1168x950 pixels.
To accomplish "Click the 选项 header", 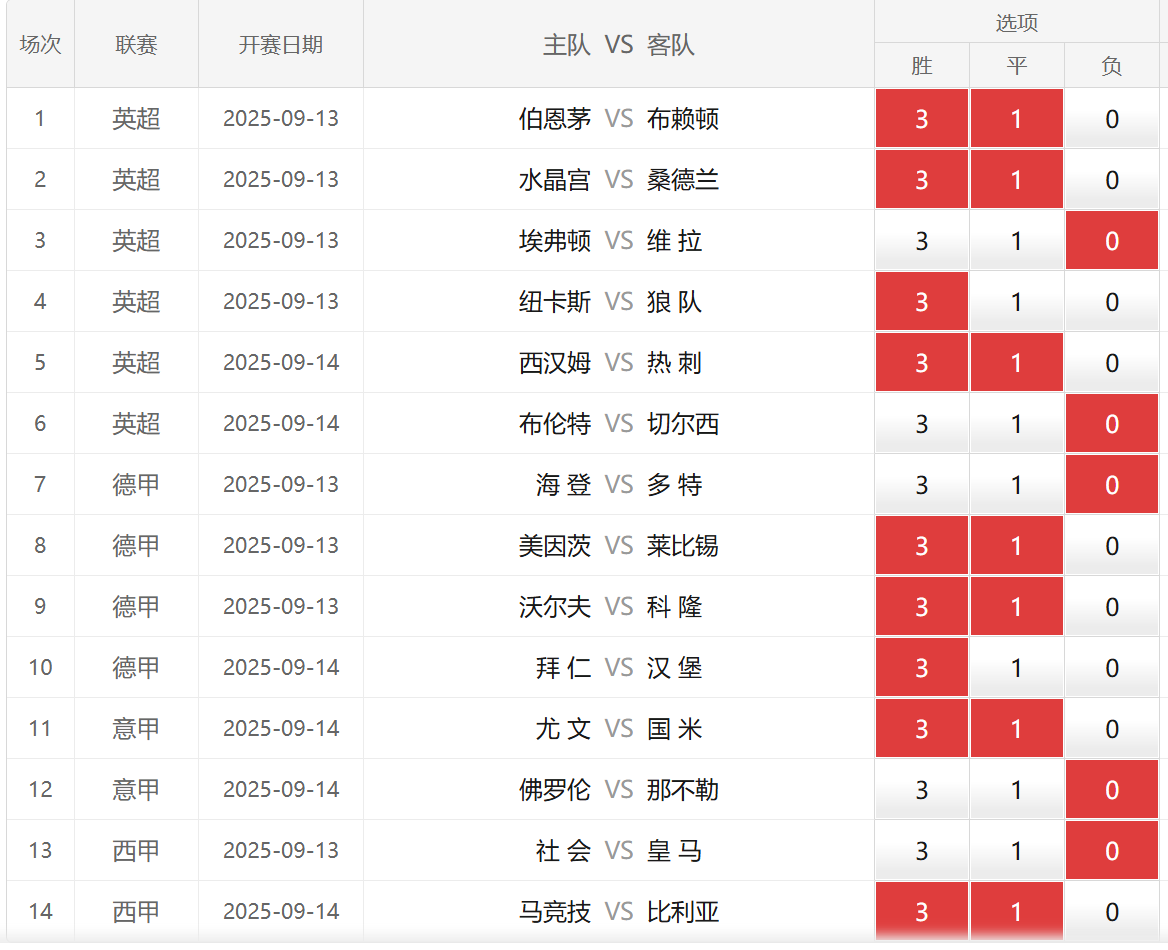I will (x=1017, y=22).
